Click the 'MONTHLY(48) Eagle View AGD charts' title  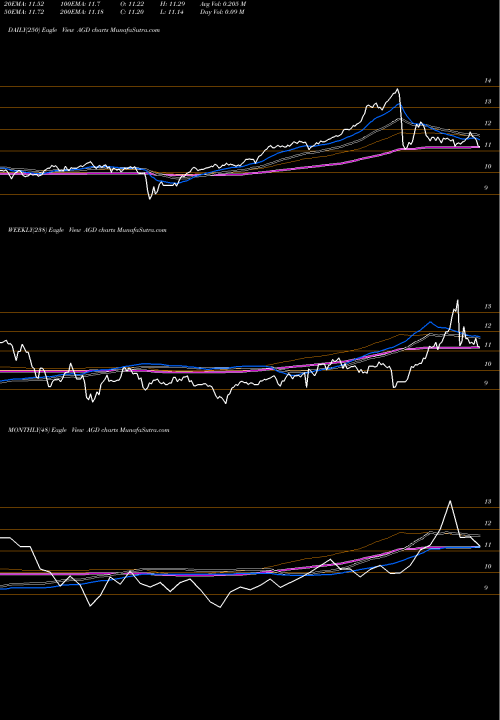click(89, 430)
